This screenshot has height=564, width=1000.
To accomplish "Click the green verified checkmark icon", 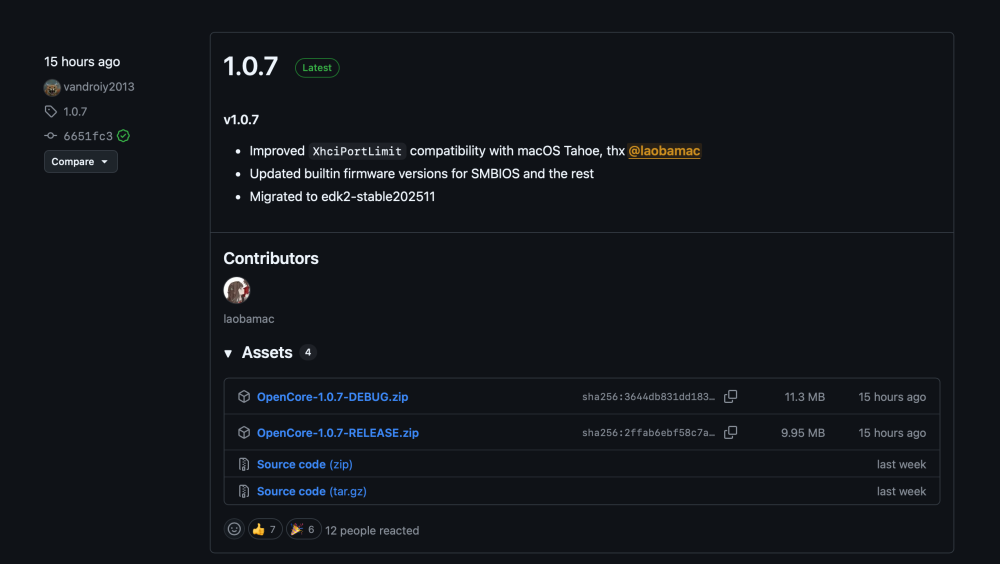I will point(124,136).
